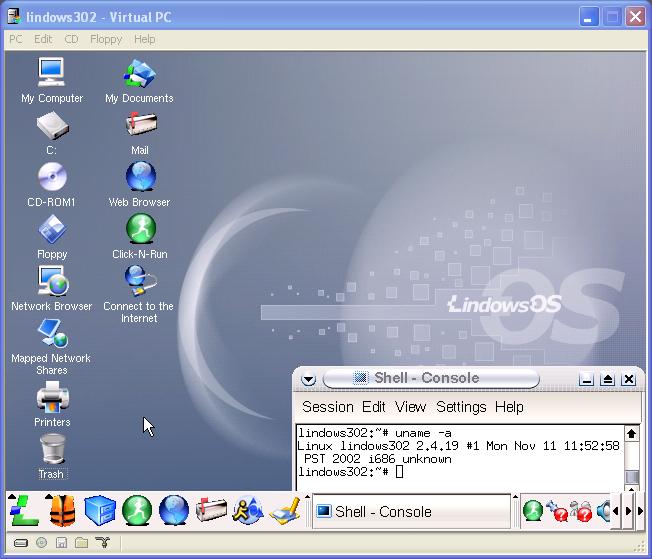Open Mapped Network Shares icon
Screen dimensions: 652x559
click(52, 347)
